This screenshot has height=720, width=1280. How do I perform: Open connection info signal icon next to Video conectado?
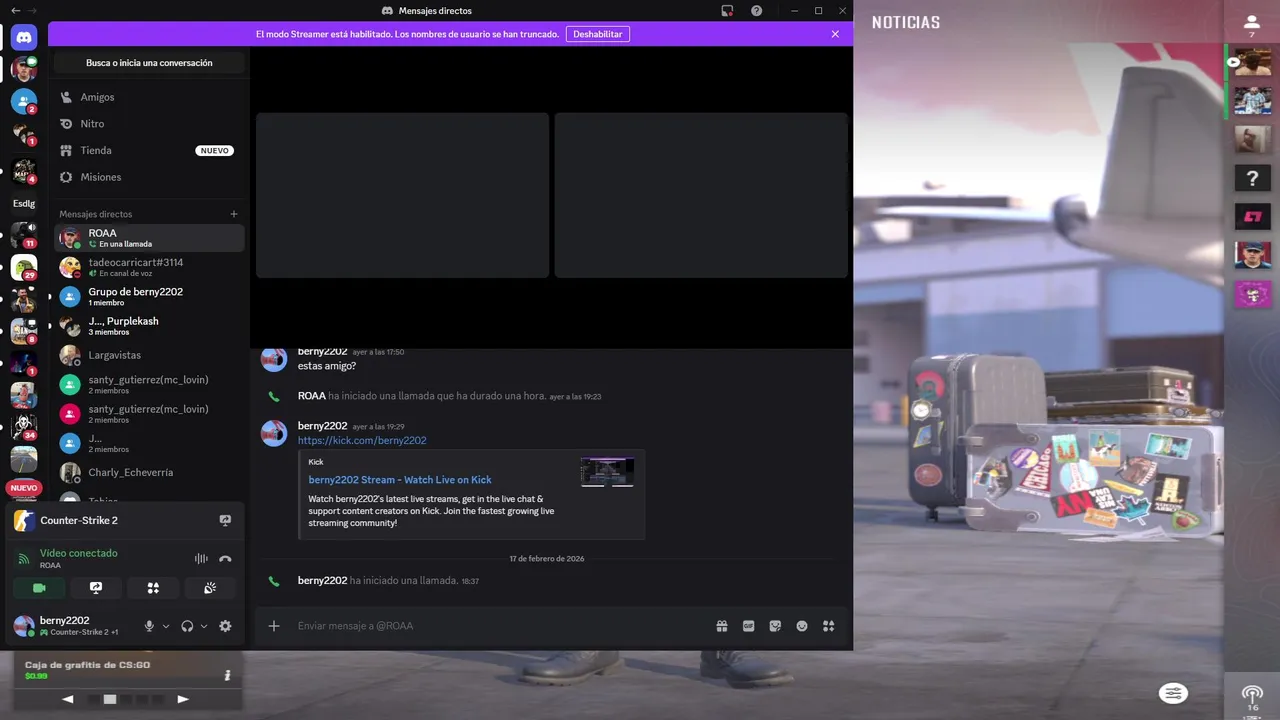[24, 559]
